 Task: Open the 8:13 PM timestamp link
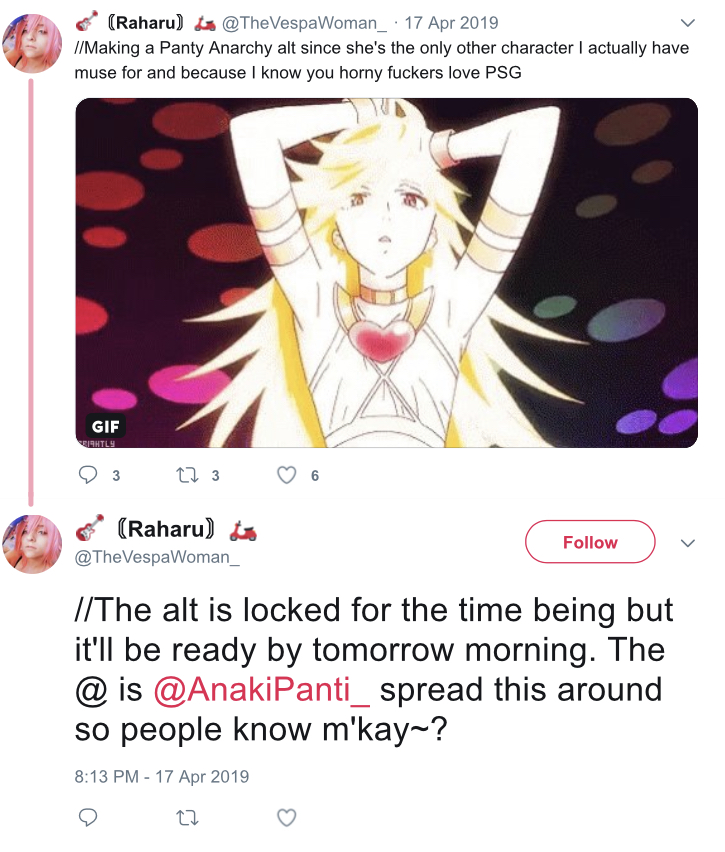tap(161, 776)
